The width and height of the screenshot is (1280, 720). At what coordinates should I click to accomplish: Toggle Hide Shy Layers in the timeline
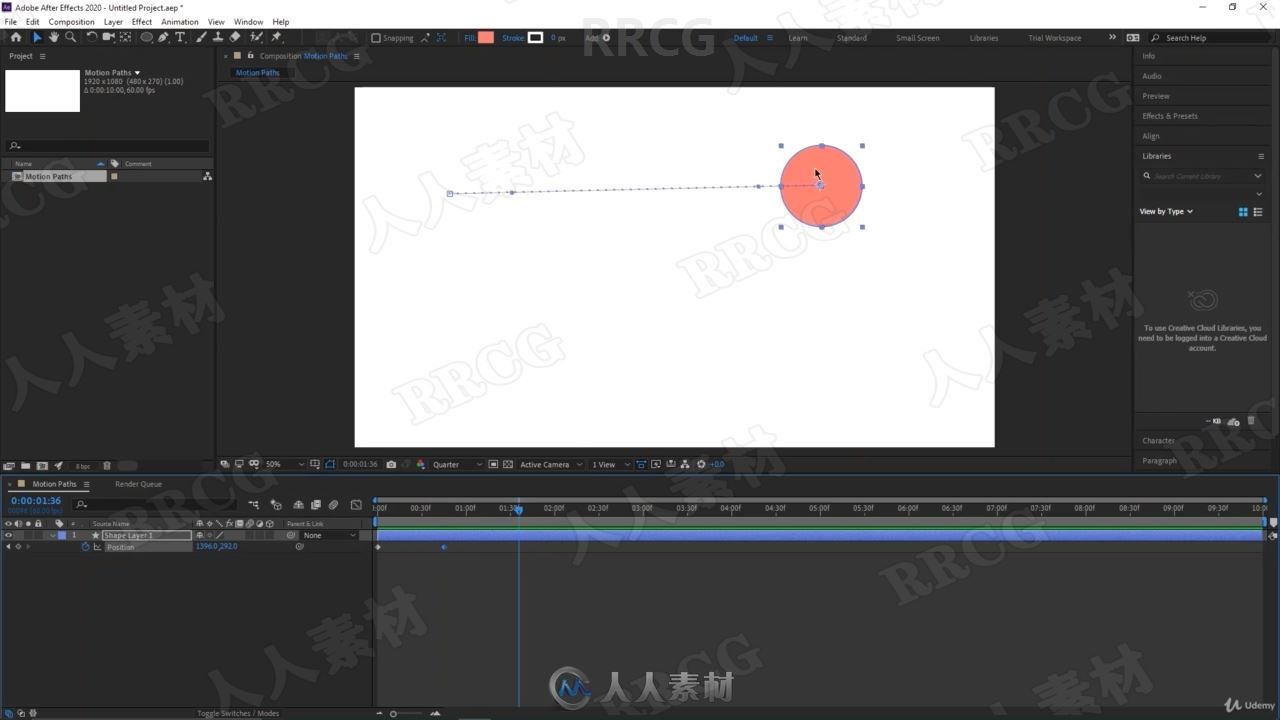[x=298, y=505]
